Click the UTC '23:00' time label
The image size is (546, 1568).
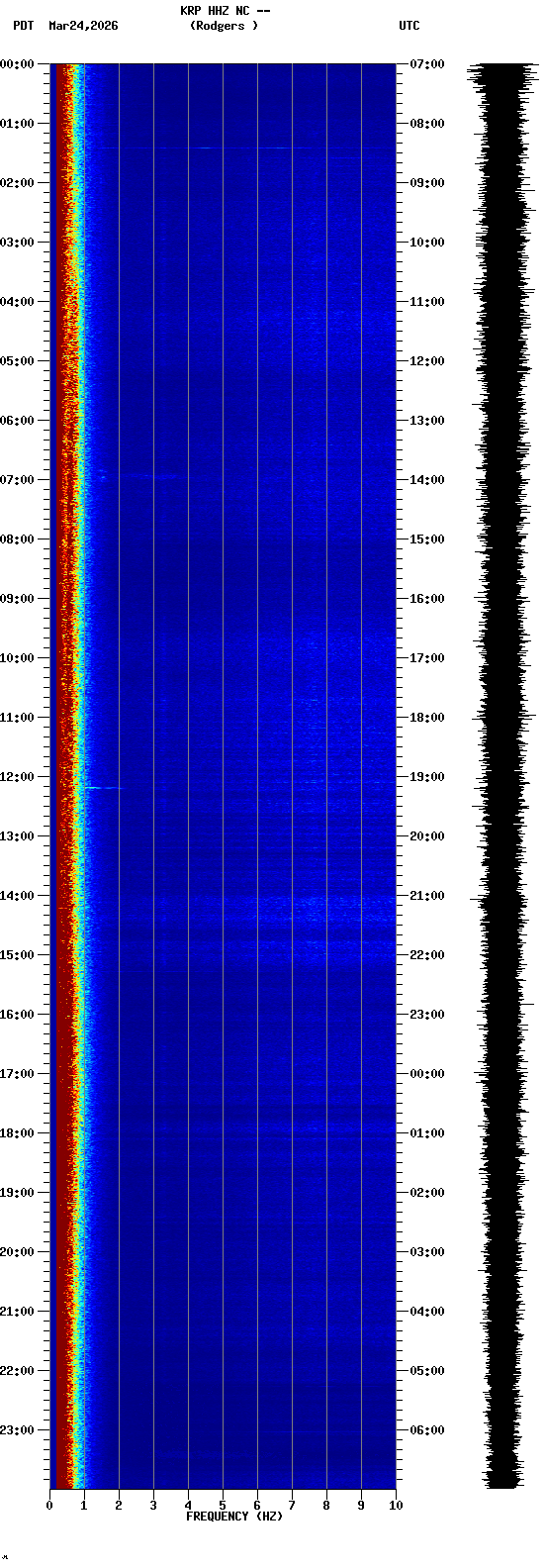pyautogui.click(x=426, y=1015)
